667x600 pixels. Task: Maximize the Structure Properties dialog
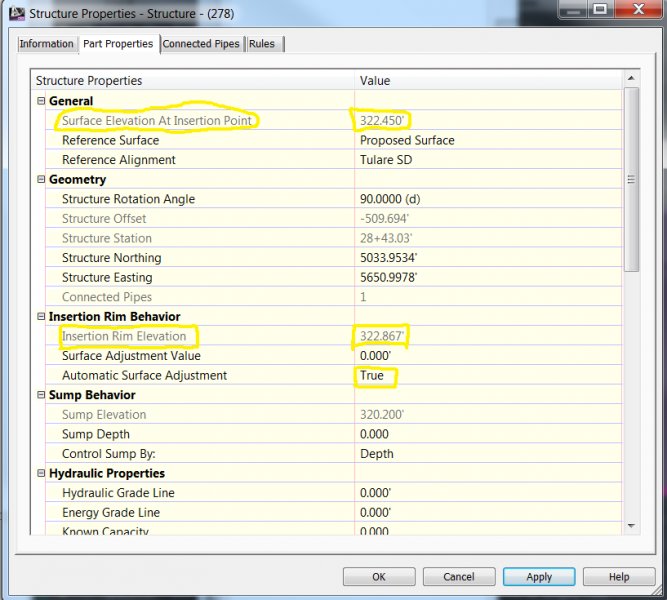tap(600, 10)
